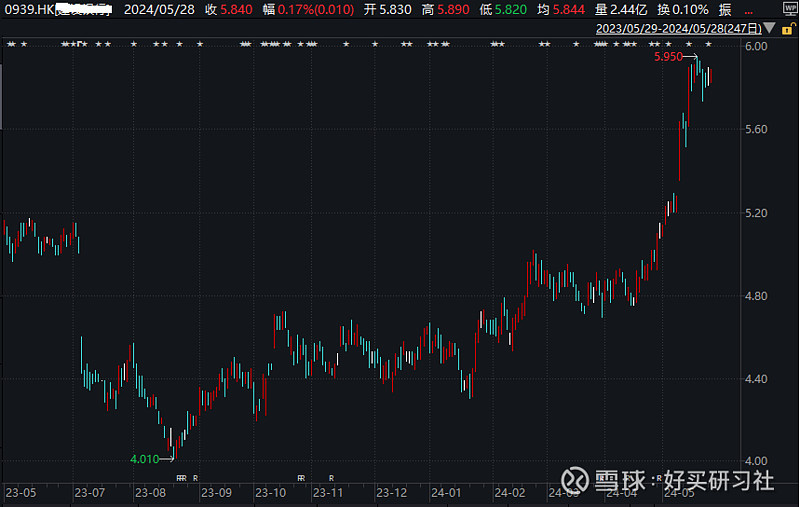Click the amplitude field 振
Image resolution: width=800 pixels, height=507 pixels.
pyautogui.click(x=725, y=9)
